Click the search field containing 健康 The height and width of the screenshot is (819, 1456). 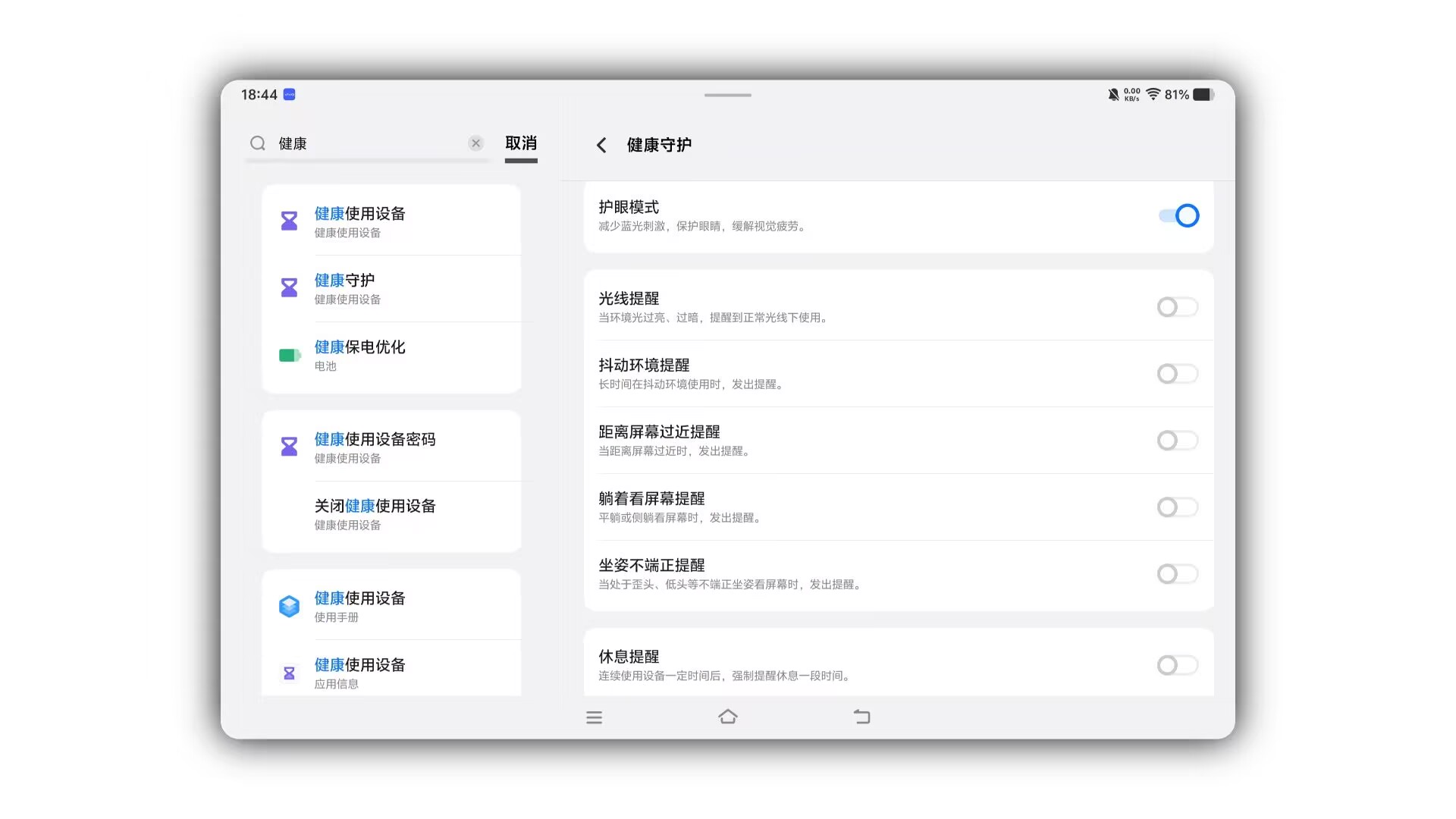[364, 143]
